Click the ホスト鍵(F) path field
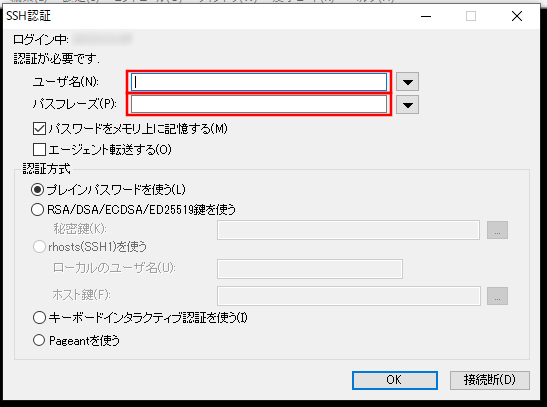The width and height of the screenshot is (547, 407). coord(349,296)
